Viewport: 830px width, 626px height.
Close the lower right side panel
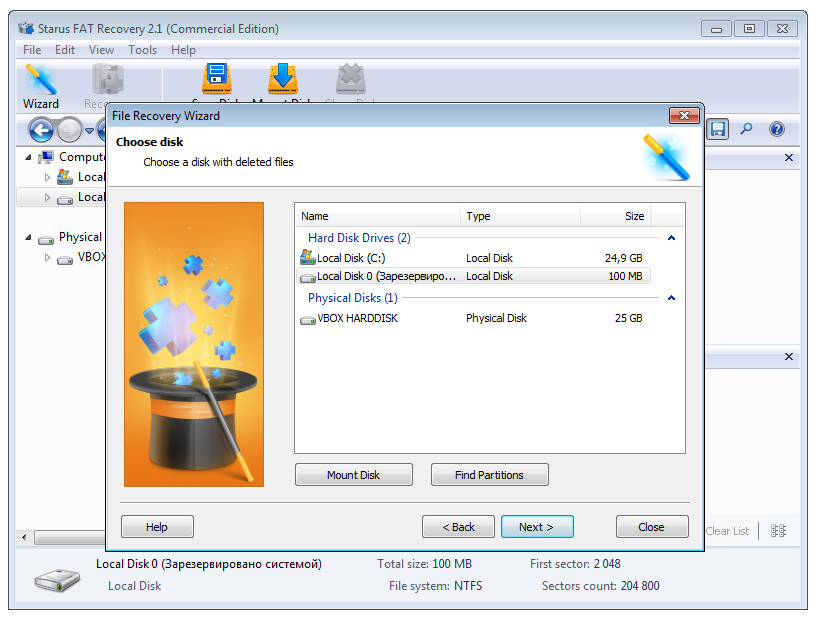(x=789, y=357)
